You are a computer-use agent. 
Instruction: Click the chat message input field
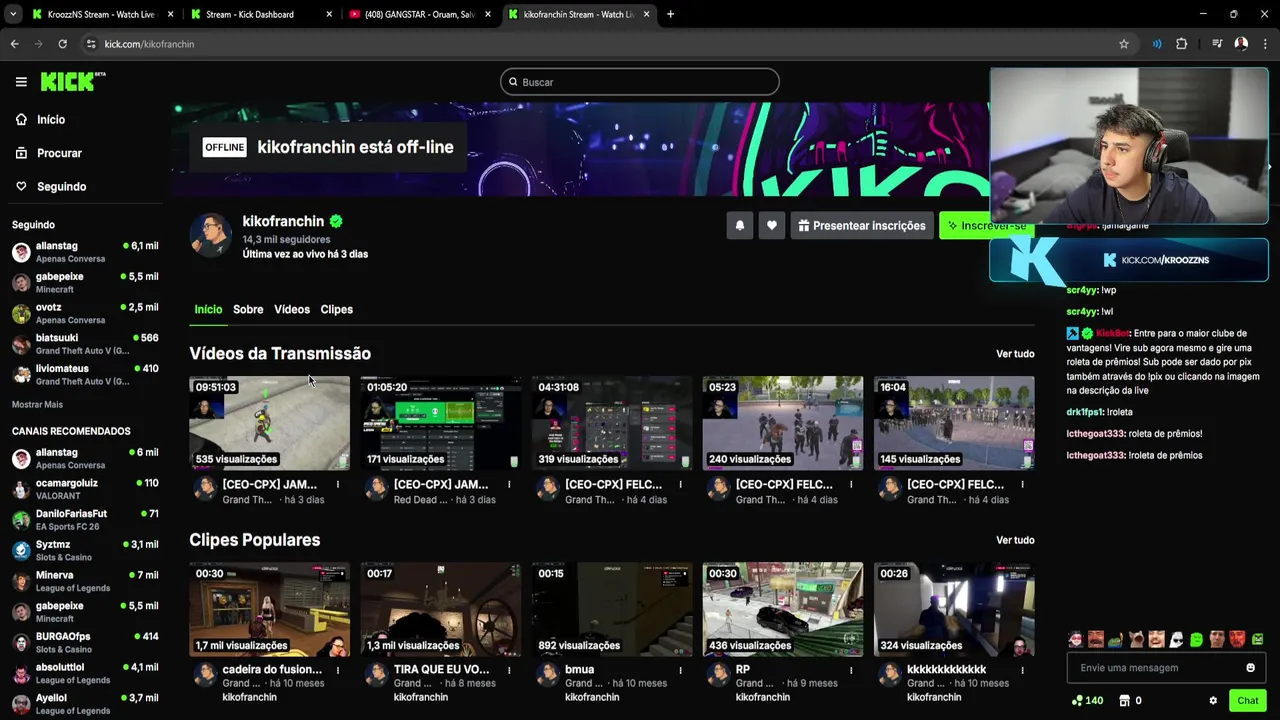click(1155, 668)
